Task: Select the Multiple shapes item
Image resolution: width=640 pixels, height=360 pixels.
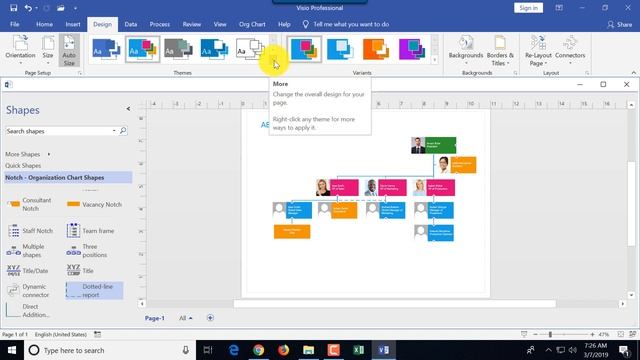Action: point(27,251)
